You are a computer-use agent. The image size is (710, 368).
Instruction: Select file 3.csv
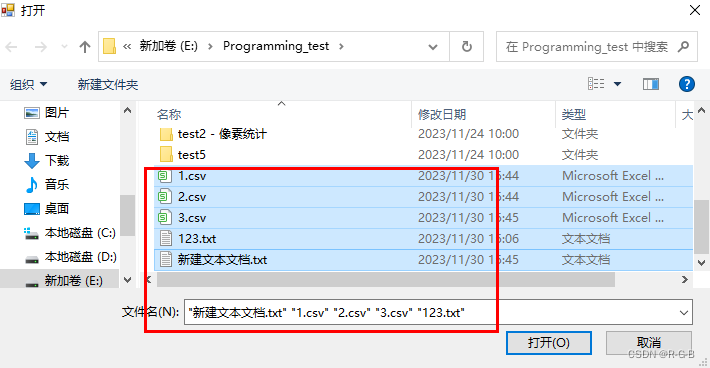(x=192, y=218)
